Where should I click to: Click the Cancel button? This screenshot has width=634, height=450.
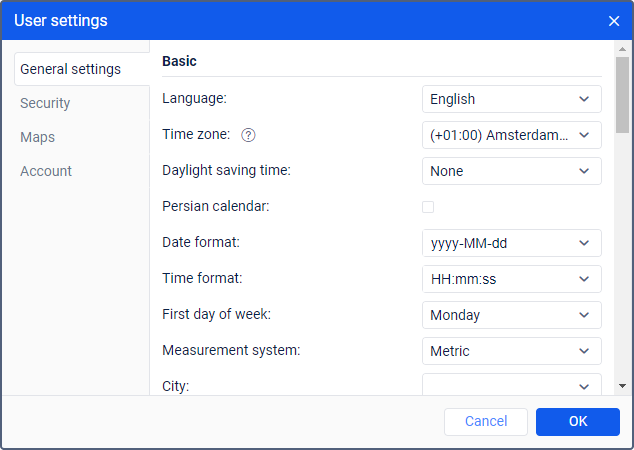[x=486, y=422]
